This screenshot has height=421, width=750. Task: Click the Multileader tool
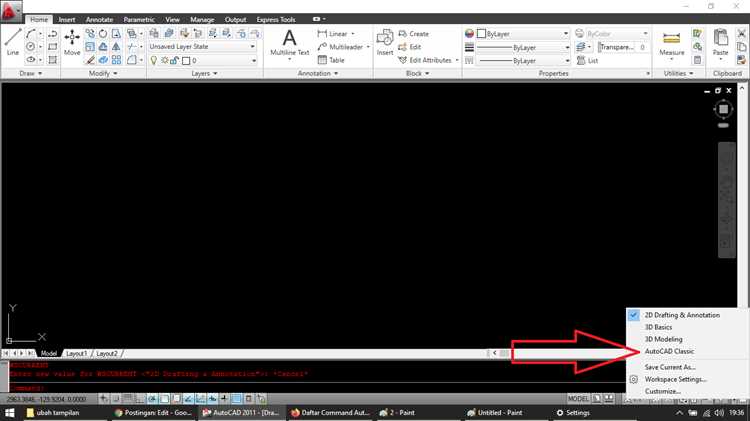tap(342, 47)
